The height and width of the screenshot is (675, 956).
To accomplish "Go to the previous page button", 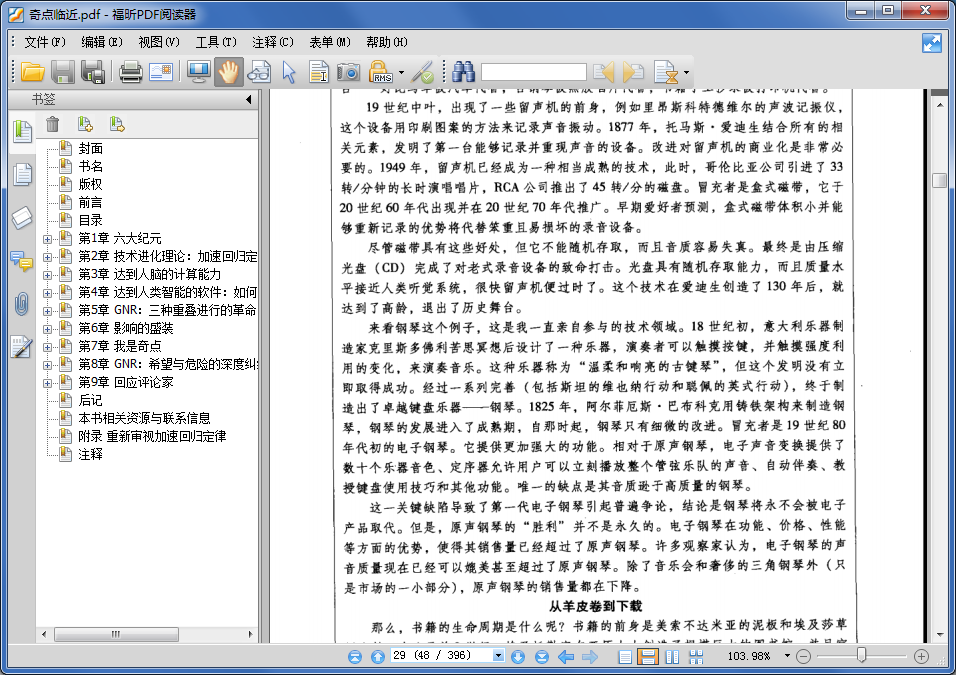I will point(378,657).
